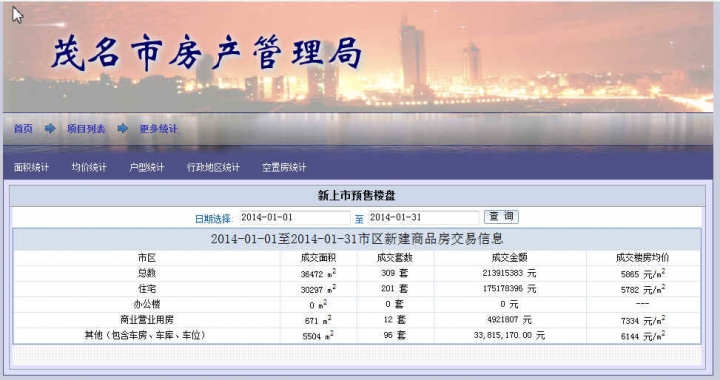The image size is (720, 380).
Task: Click the 日期选择 label
Action: 213,218
